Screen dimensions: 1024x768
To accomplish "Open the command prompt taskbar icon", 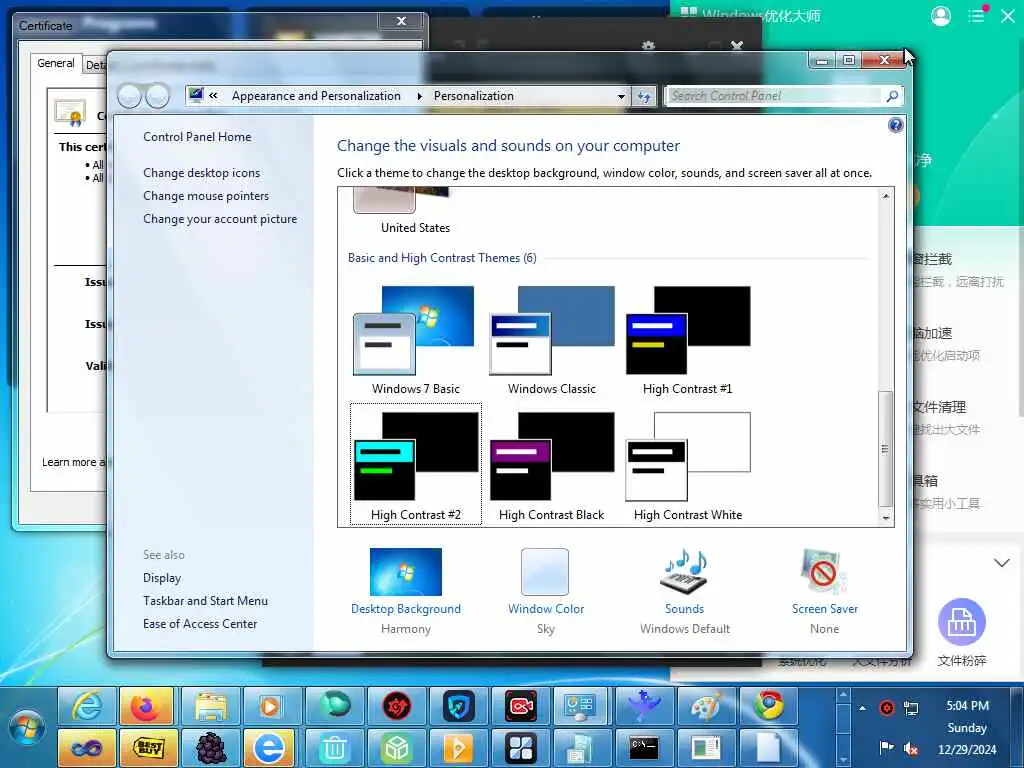I will 644,748.
